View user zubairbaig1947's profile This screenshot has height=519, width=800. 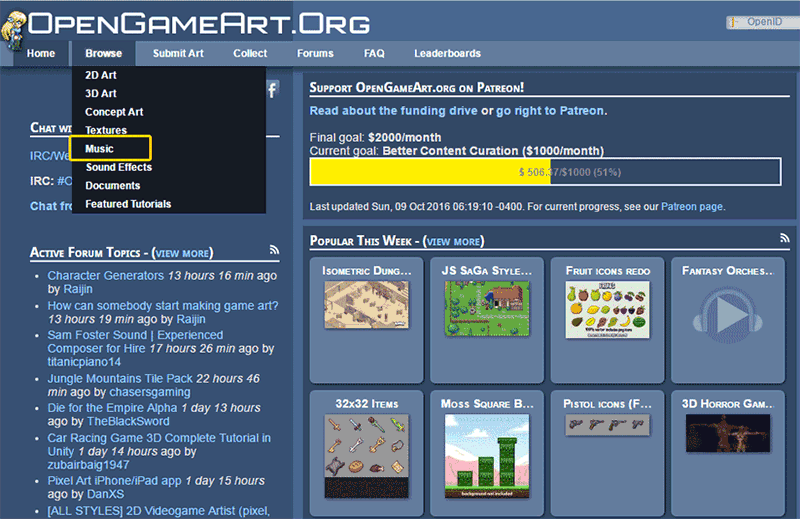88,465
